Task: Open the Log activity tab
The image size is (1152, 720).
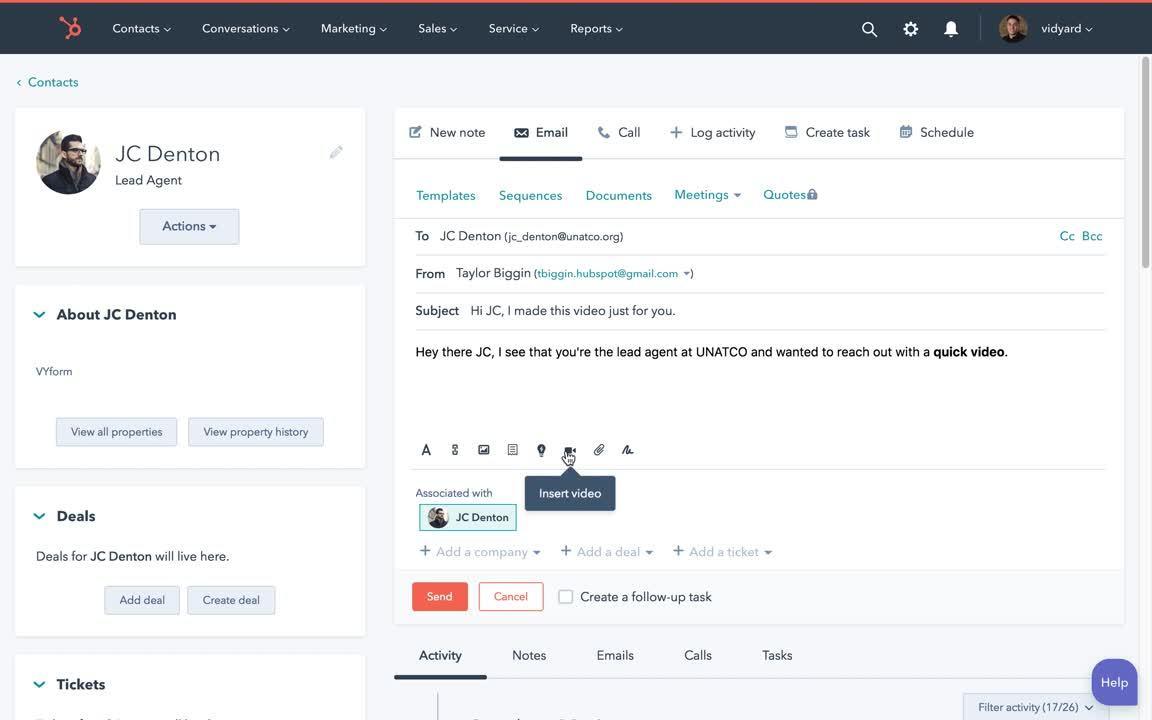Action: [x=712, y=132]
